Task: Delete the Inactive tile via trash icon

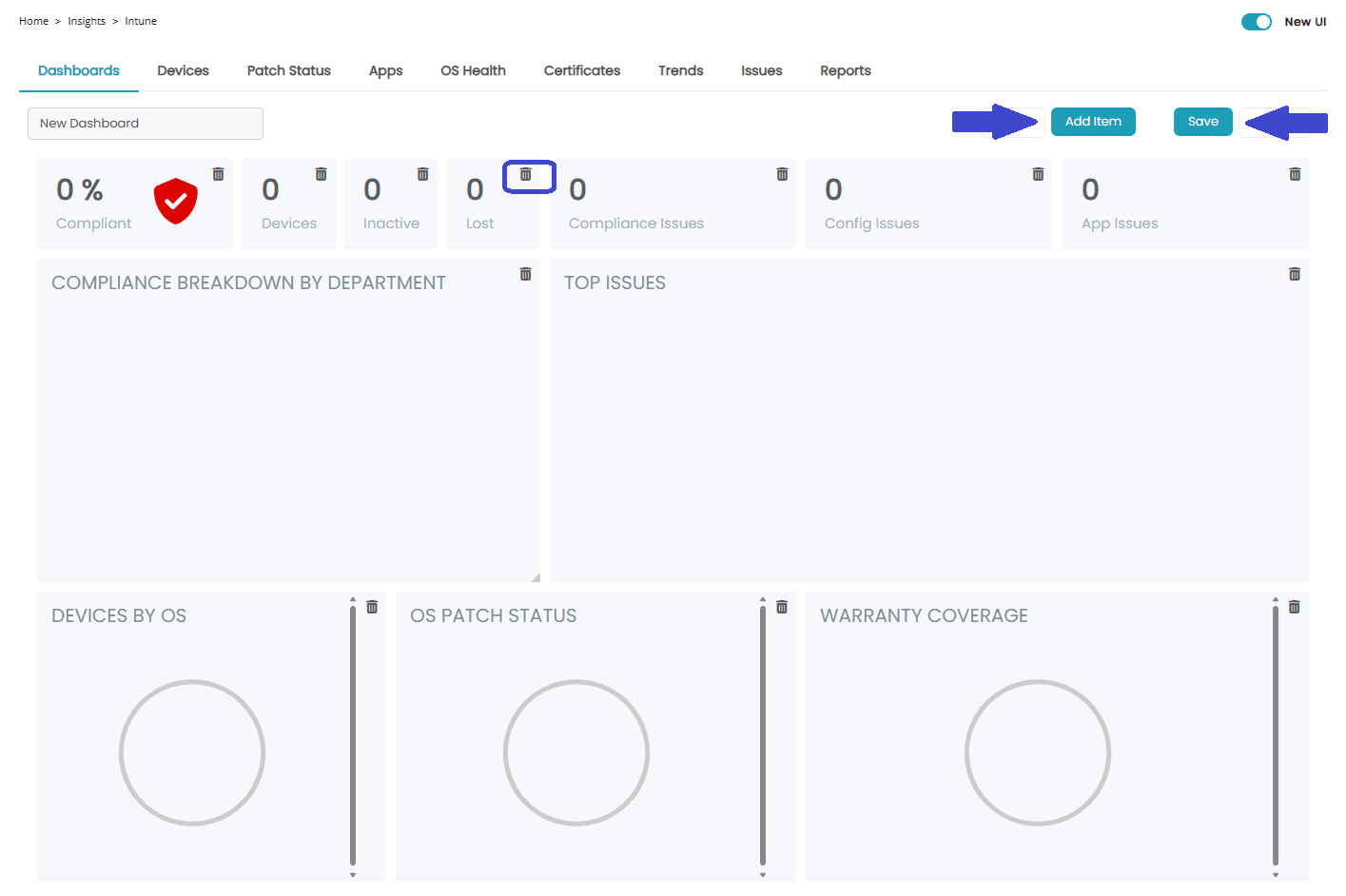Action: click(422, 174)
